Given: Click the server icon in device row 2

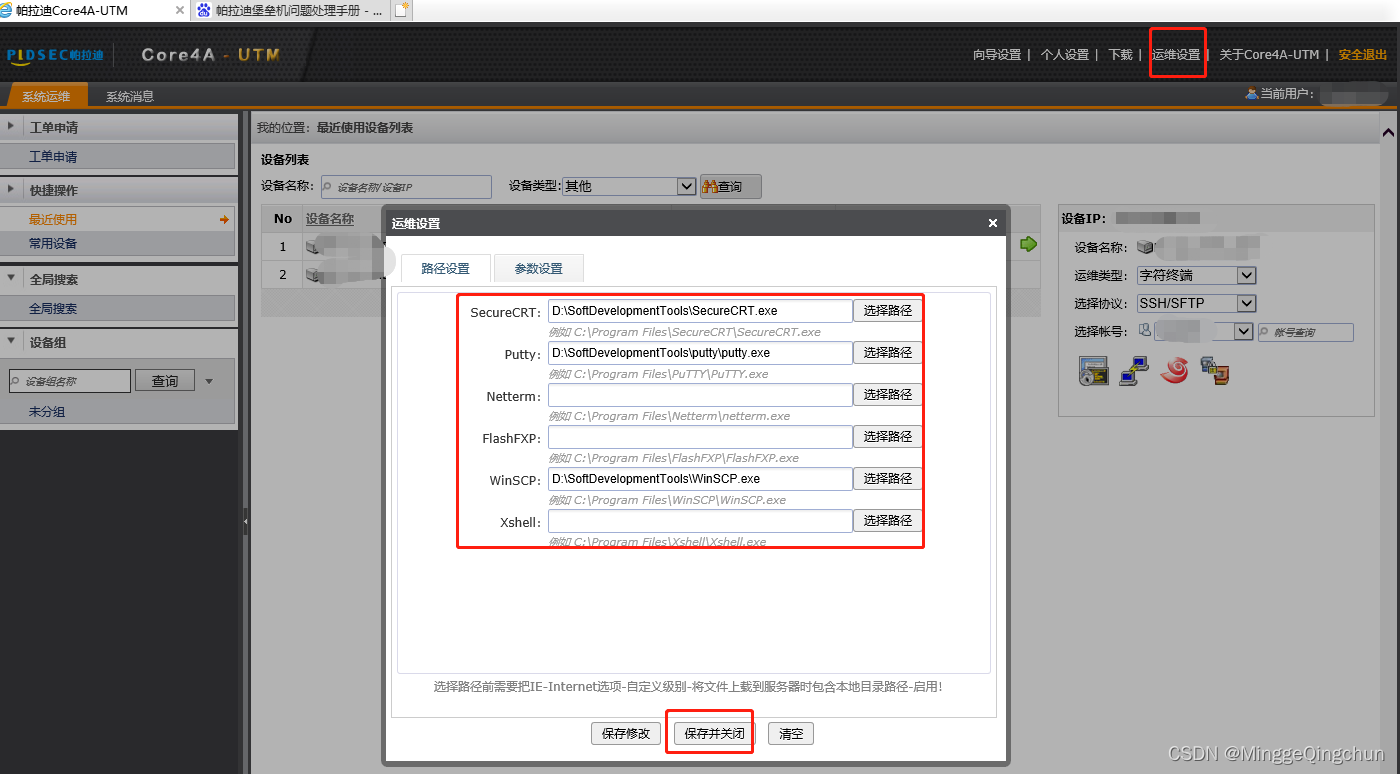Looking at the screenshot, I should pyautogui.click(x=313, y=274).
